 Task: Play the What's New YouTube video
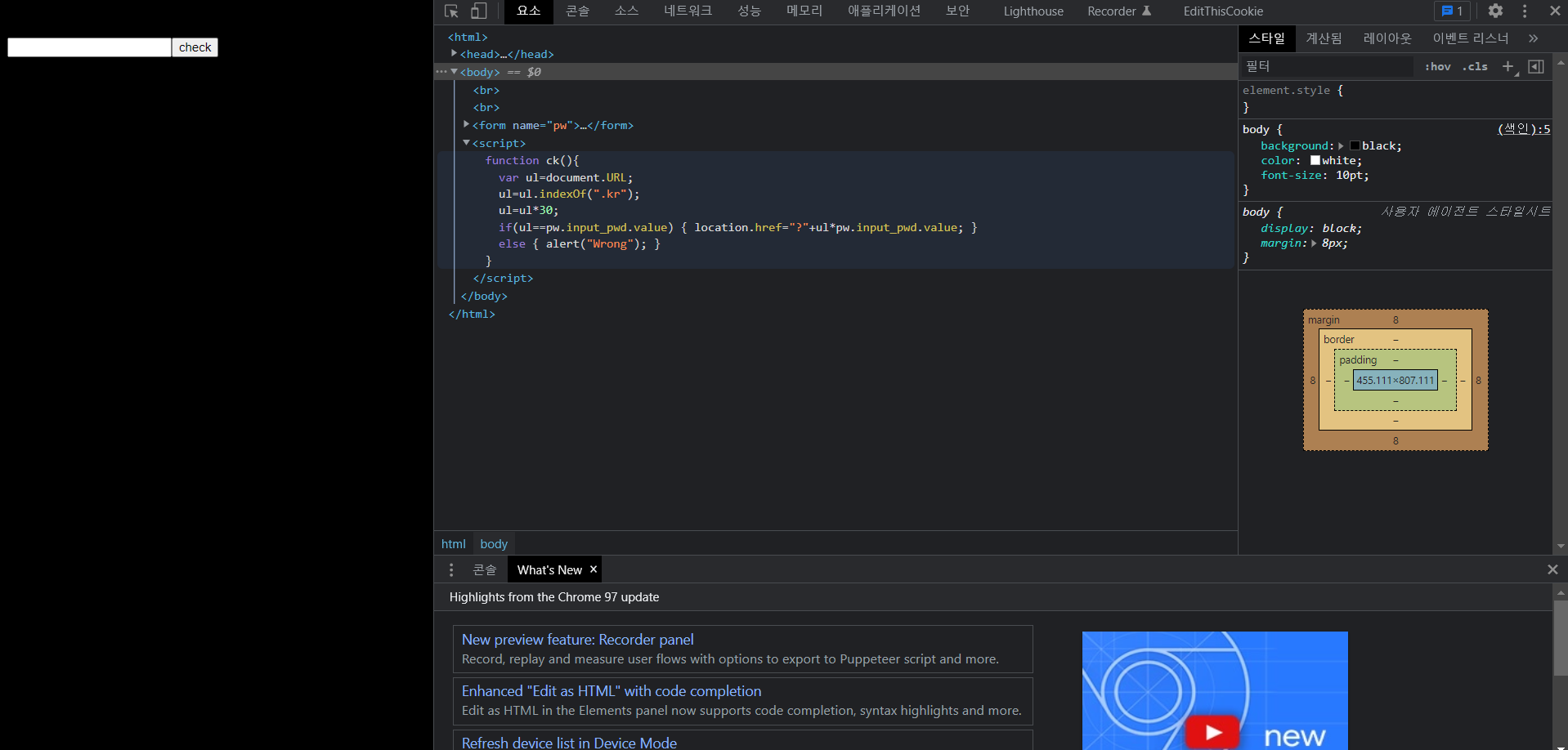(1214, 732)
